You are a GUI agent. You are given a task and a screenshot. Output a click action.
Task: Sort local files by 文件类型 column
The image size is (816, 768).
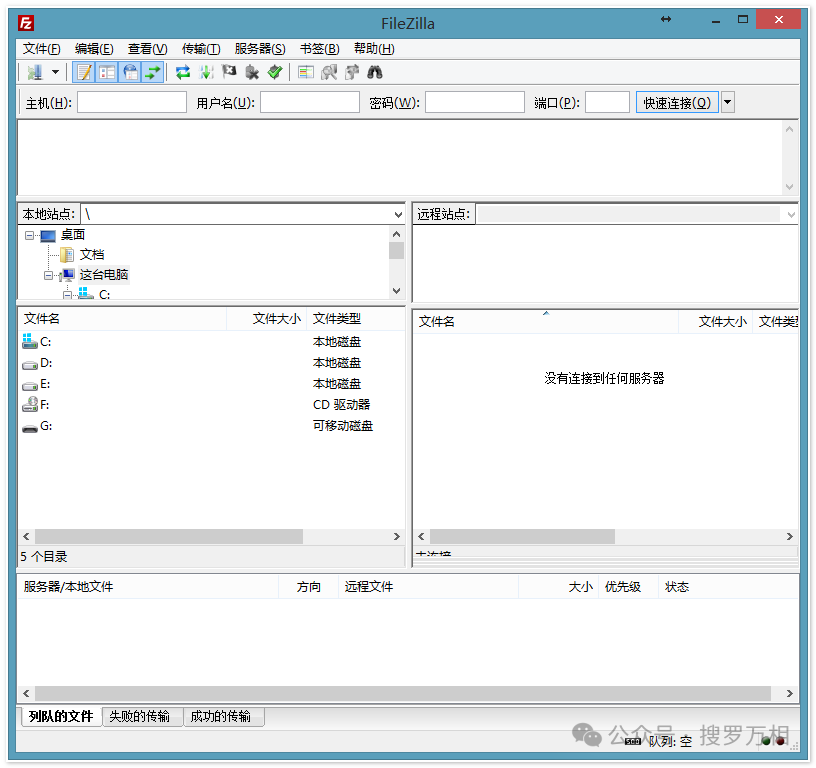pos(337,319)
